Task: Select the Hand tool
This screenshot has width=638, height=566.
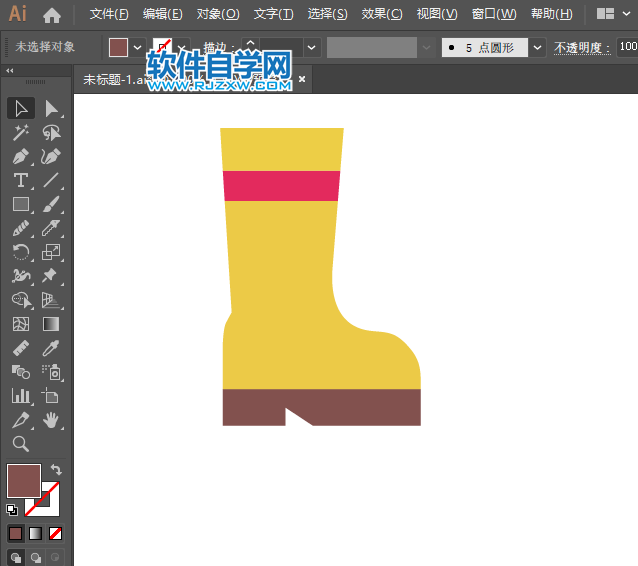Action: pos(51,420)
